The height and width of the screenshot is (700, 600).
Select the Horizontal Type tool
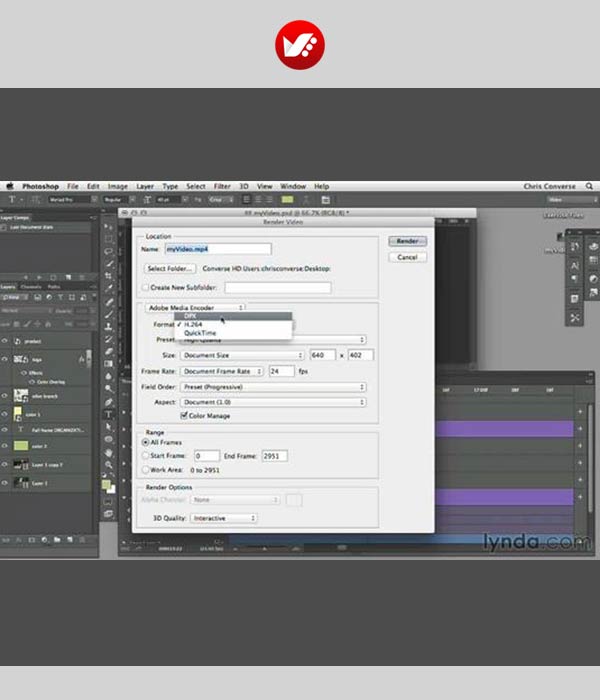pos(108,414)
